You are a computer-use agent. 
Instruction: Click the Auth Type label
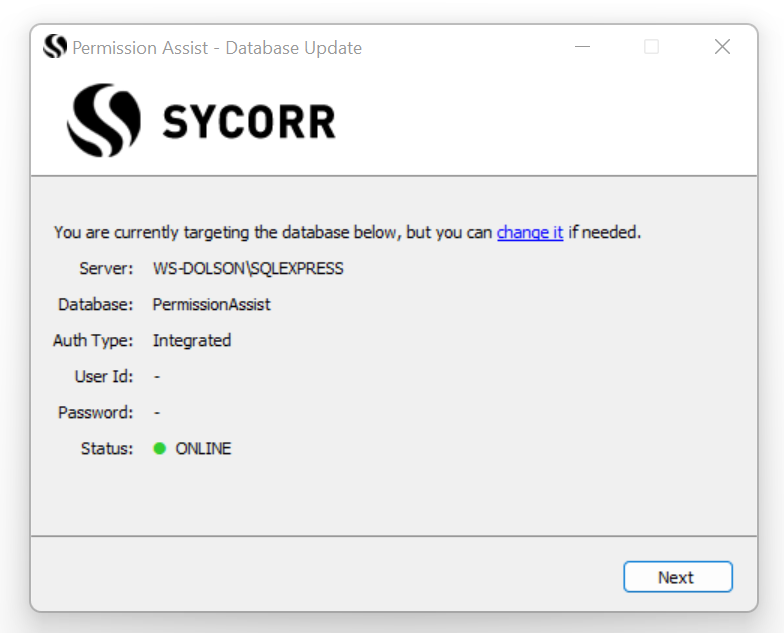(93, 340)
